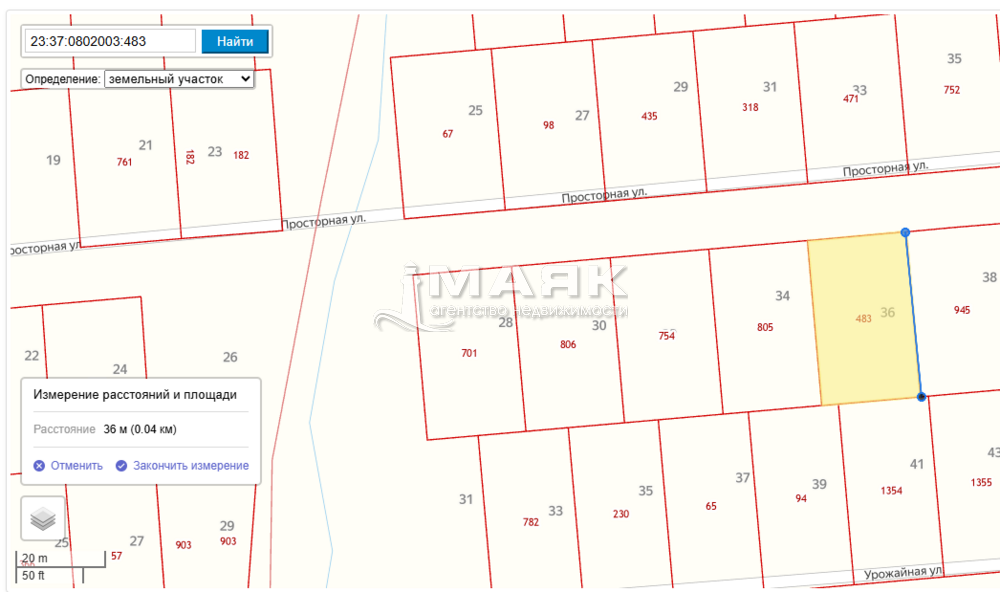Click the lower dark measurement endpoint
The width and height of the screenshot is (1000, 592).
tap(921, 397)
